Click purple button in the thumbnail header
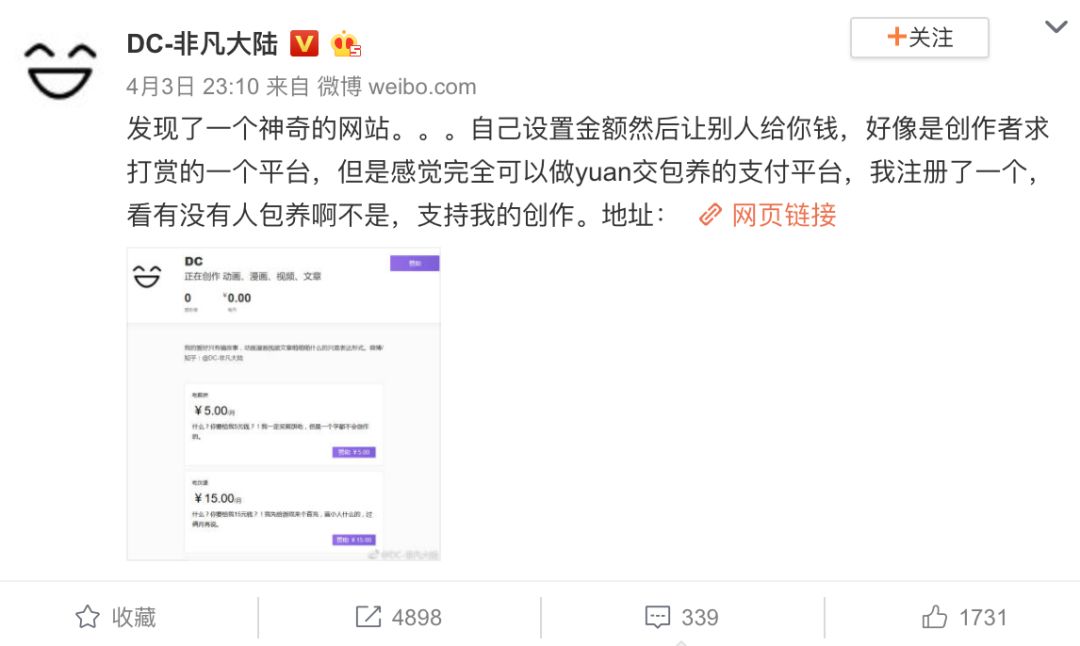The image size is (1080, 646). (x=415, y=263)
